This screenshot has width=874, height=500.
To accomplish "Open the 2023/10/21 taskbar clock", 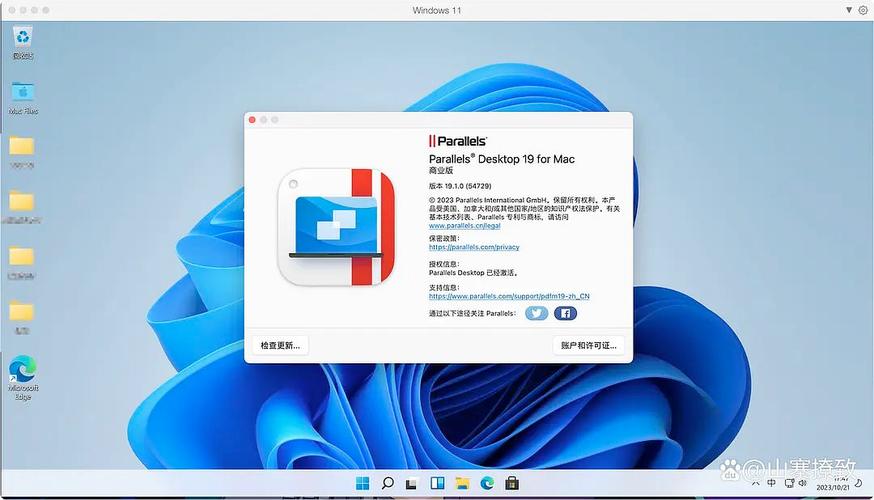I will pos(833,483).
